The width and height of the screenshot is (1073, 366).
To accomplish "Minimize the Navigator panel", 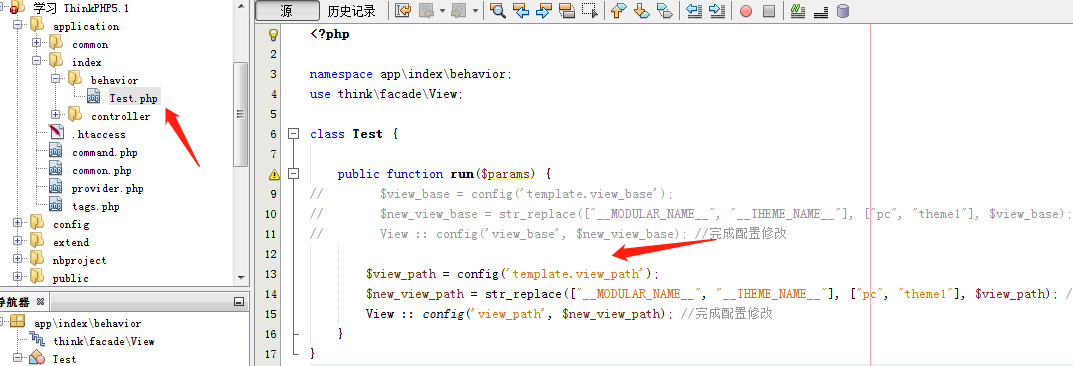I will [238, 301].
